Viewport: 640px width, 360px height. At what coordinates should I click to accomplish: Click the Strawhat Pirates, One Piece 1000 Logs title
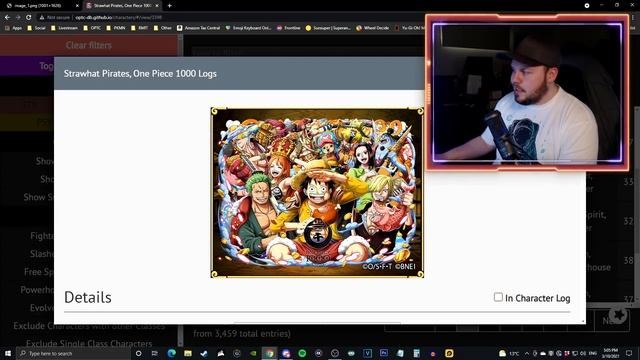(x=140, y=74)
